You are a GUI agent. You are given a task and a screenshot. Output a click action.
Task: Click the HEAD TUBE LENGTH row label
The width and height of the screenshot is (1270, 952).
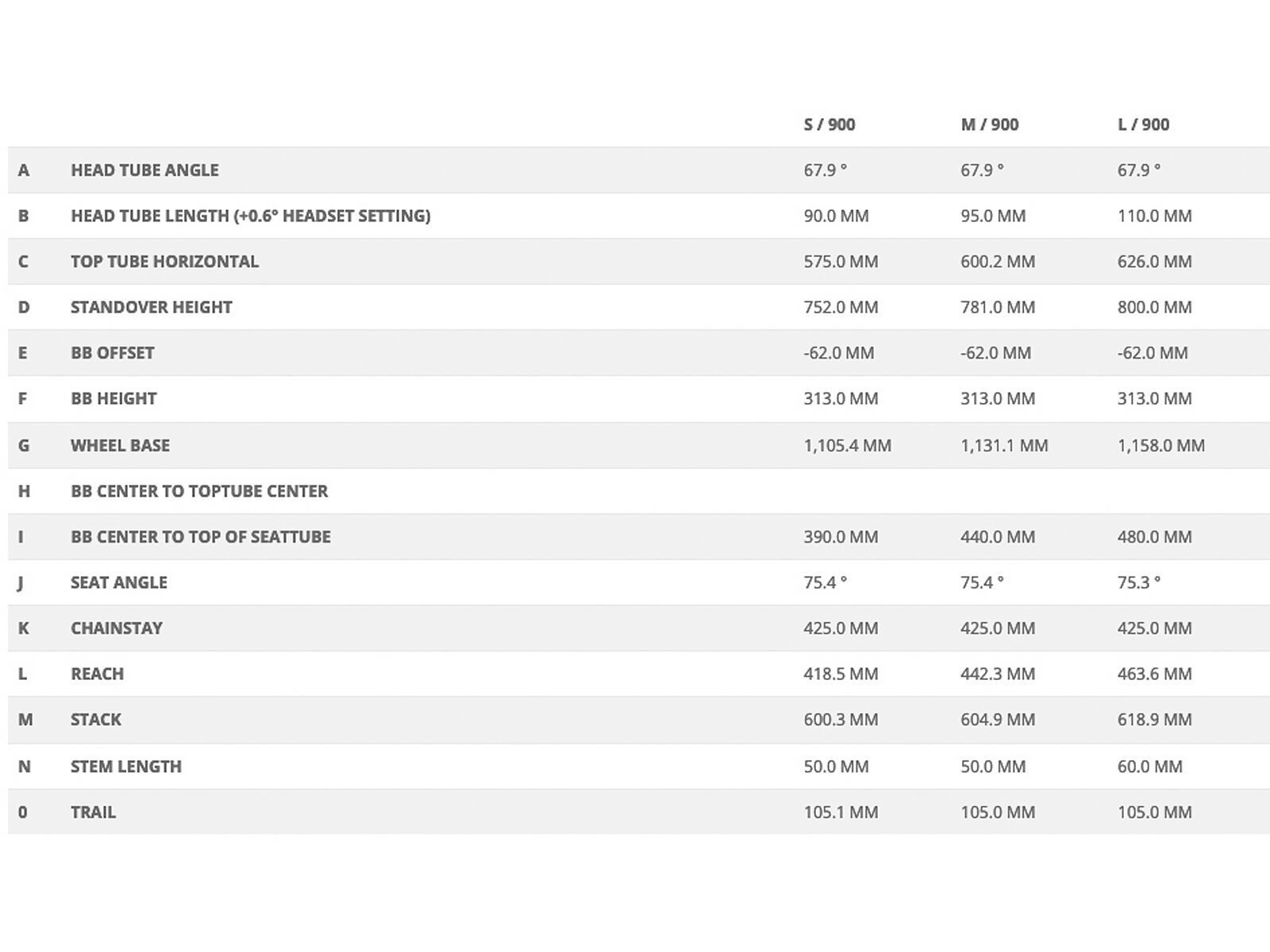tap(250, 216)
